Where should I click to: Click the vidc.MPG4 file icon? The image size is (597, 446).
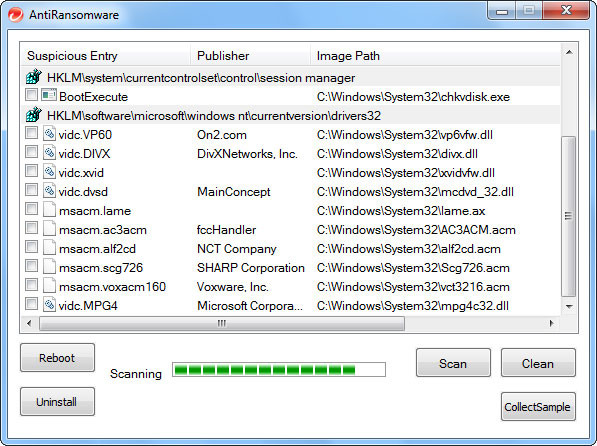point(49,305)
